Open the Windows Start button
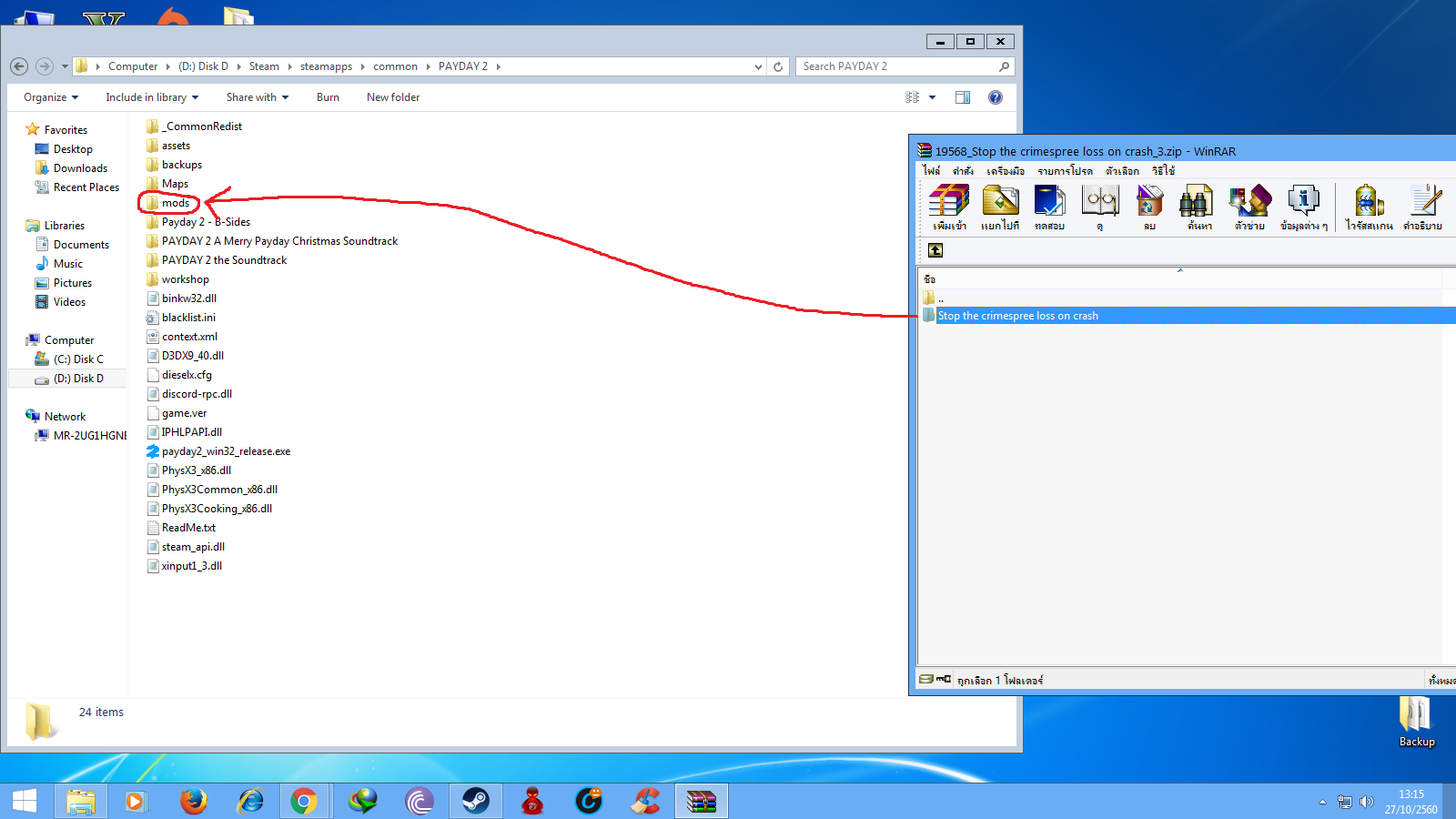 [x=25, y=801]
